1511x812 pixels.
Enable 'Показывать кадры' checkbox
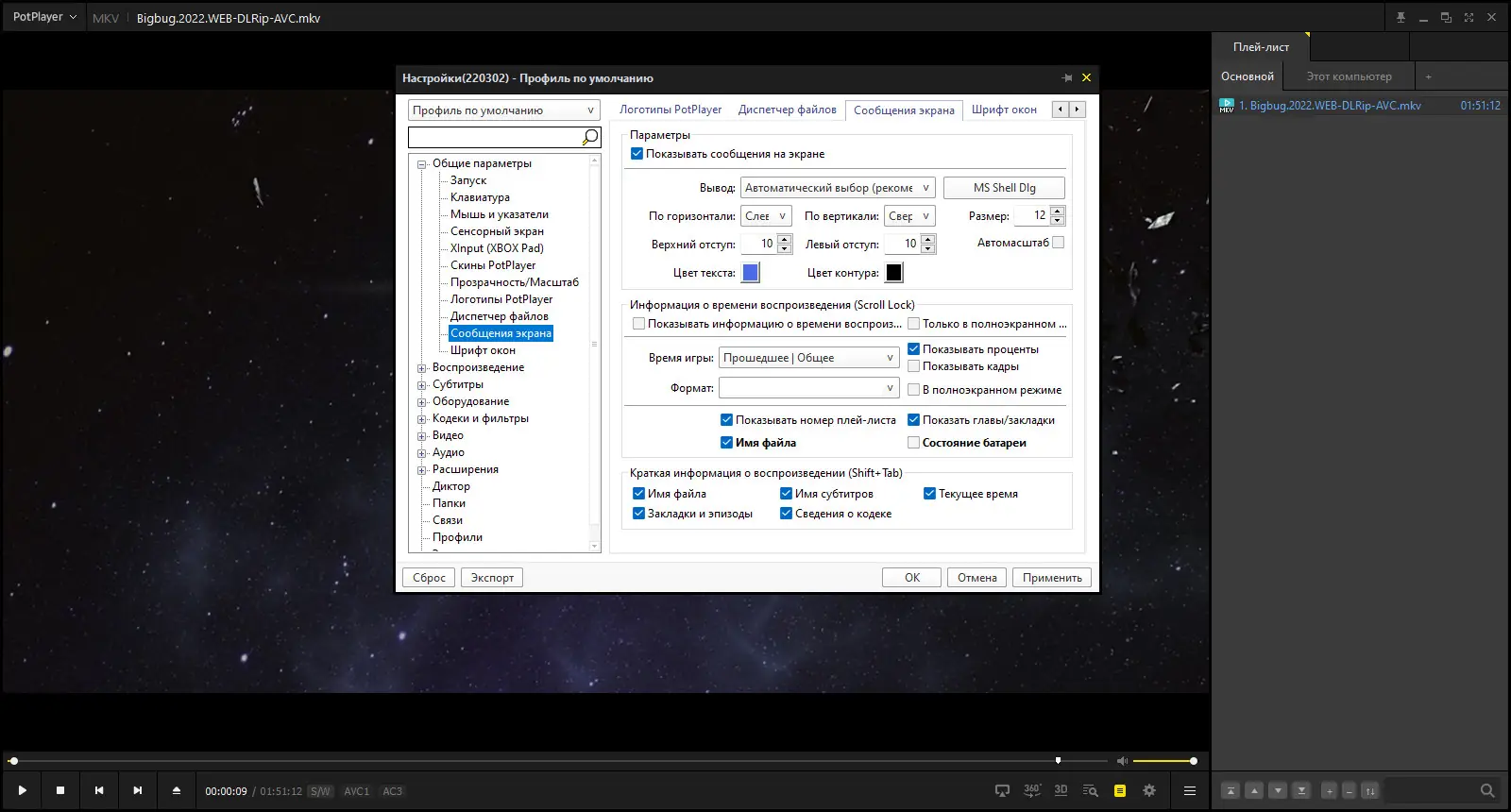tap(913, 366)
